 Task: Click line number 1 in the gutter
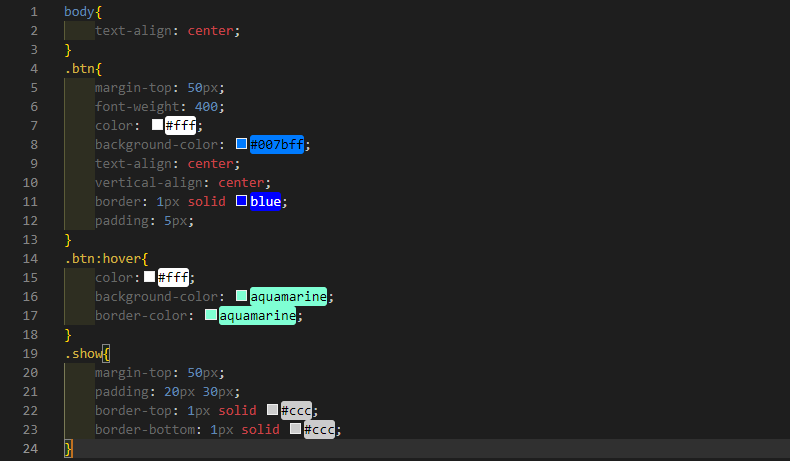point(34,12)
